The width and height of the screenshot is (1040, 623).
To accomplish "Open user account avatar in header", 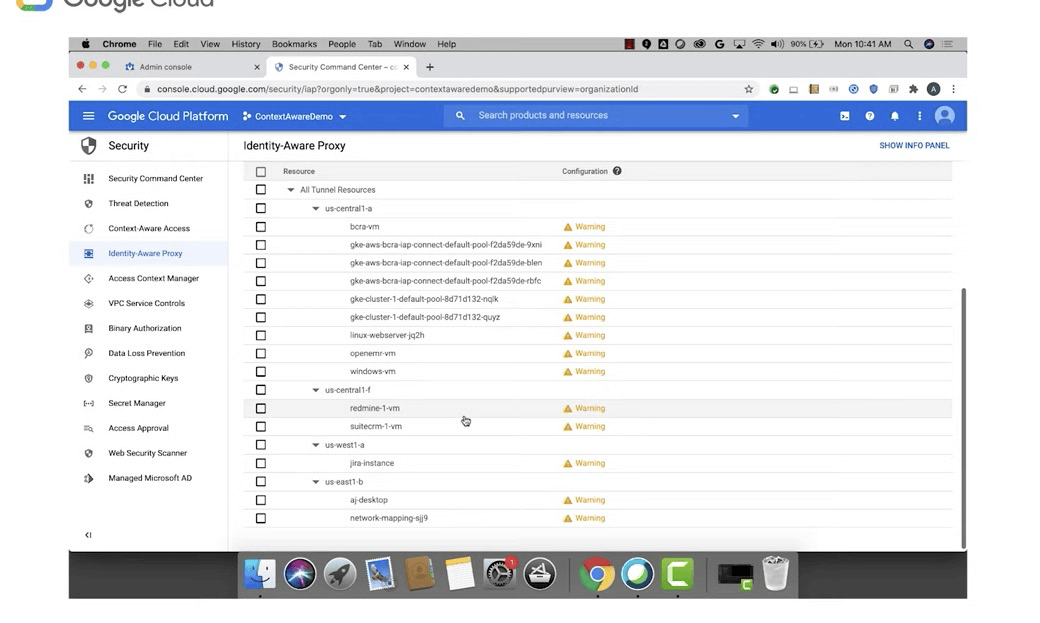I will click(944, 116).
